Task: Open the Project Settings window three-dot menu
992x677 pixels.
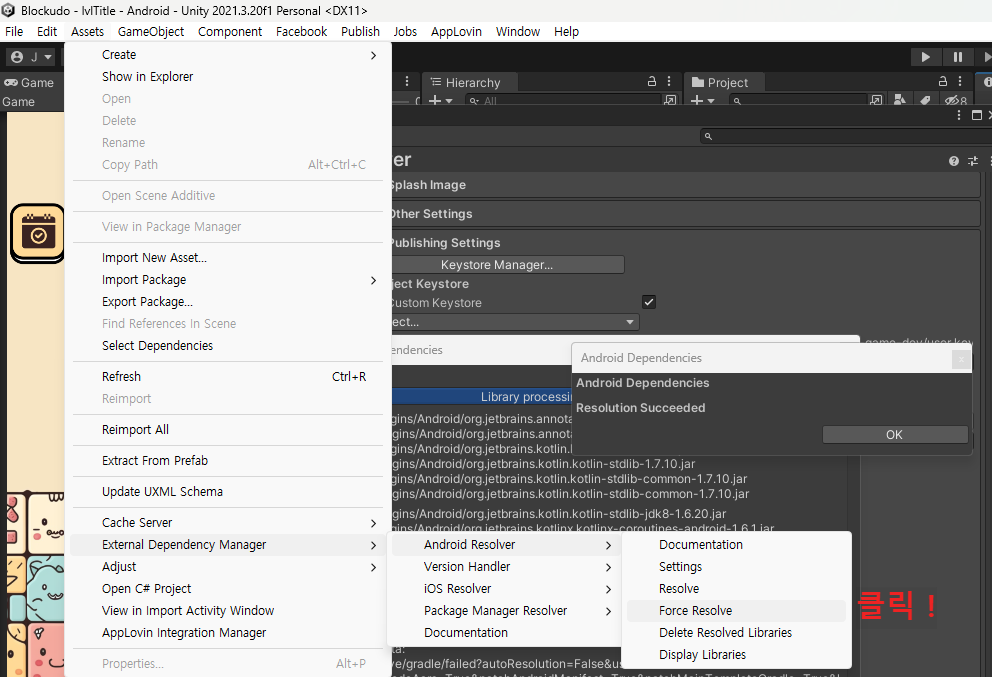Action: coord(959,115)
